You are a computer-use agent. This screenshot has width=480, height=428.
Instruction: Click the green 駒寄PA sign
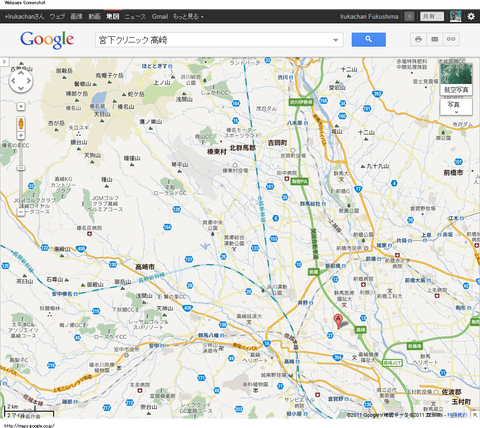[x=299, y=181]
